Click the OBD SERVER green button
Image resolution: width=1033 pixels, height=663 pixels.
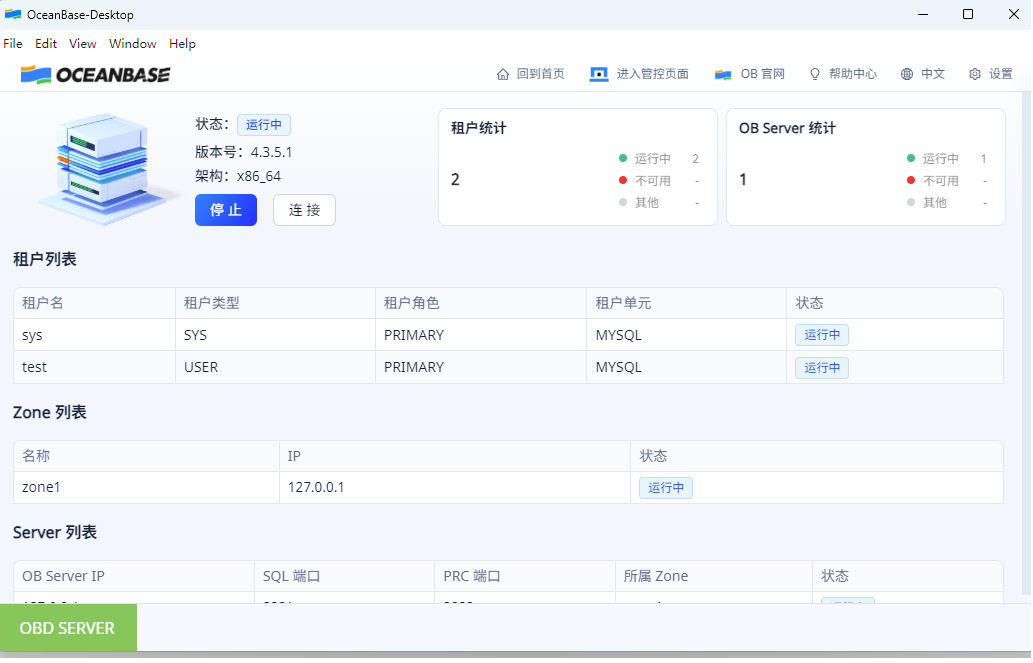point(68,627)
